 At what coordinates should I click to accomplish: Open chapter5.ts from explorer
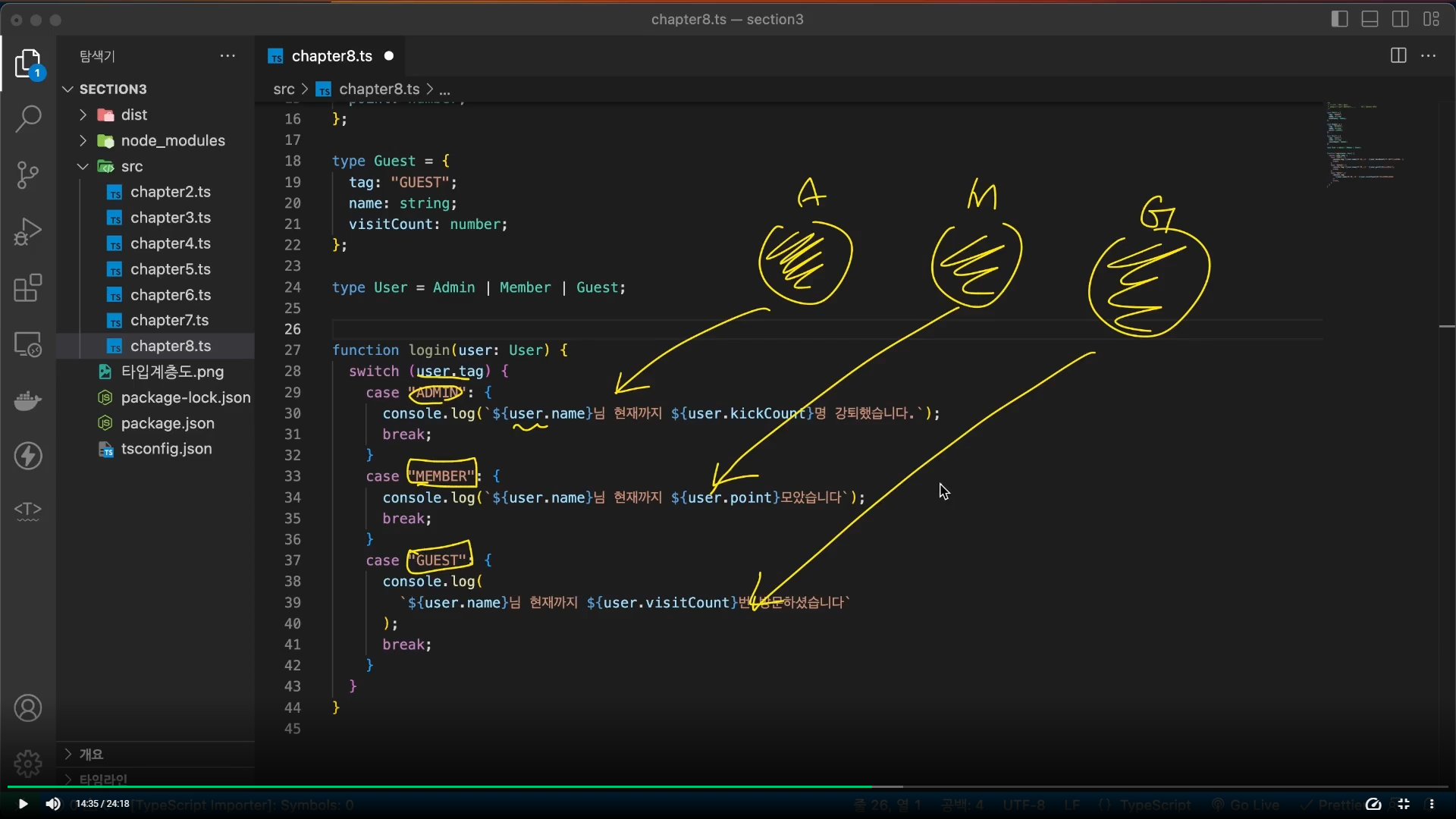(171, 269)
